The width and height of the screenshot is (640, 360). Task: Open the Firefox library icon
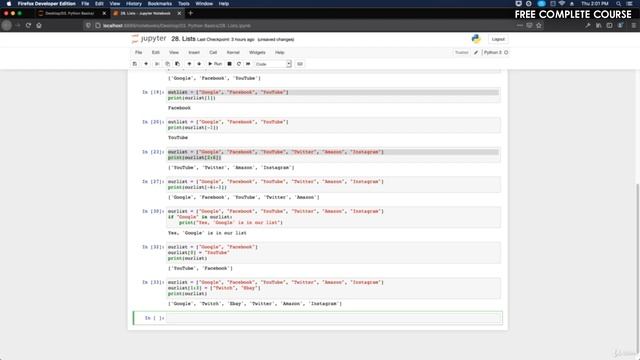point(598,25)
